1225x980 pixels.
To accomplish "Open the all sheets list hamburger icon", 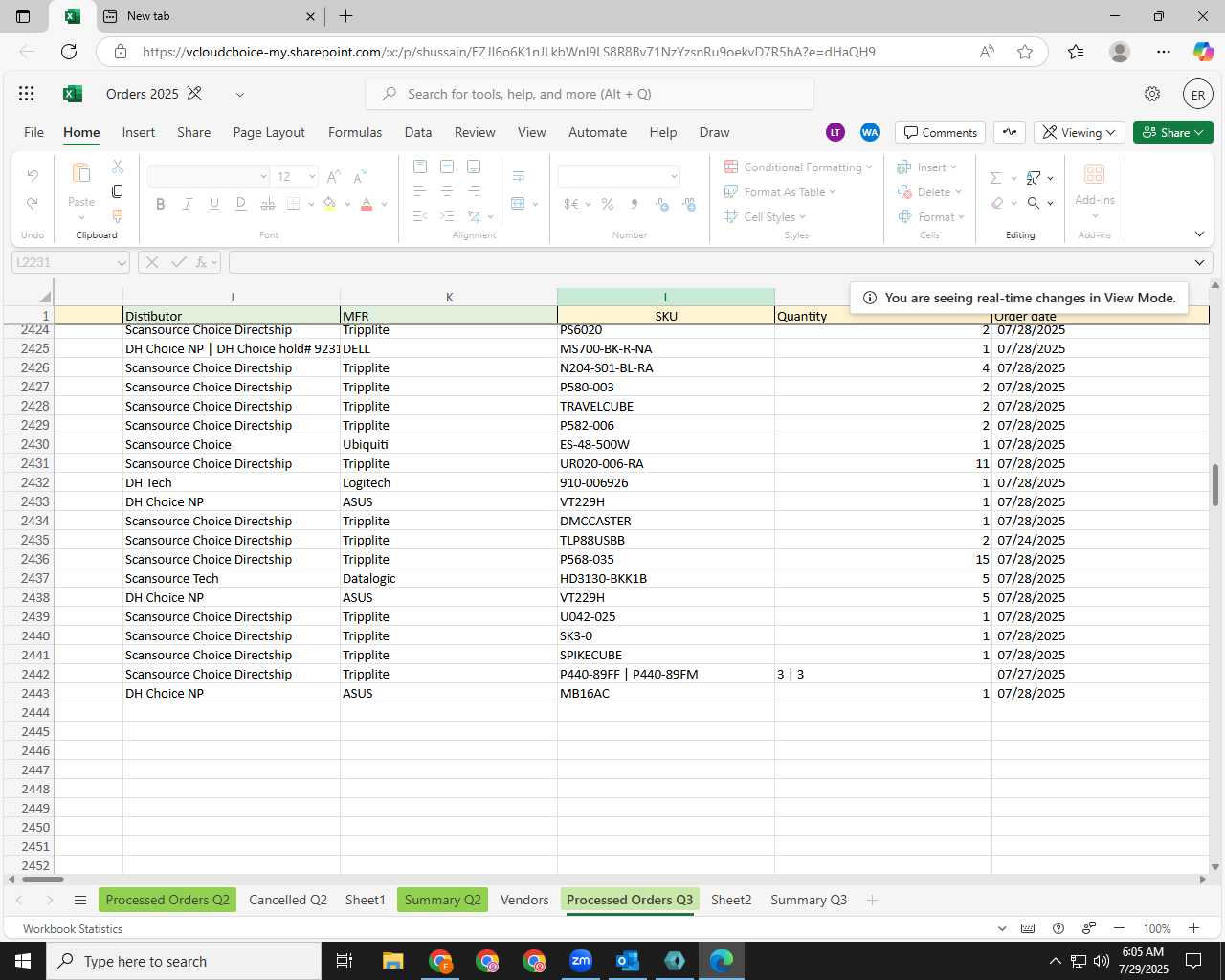I will 80,900.
